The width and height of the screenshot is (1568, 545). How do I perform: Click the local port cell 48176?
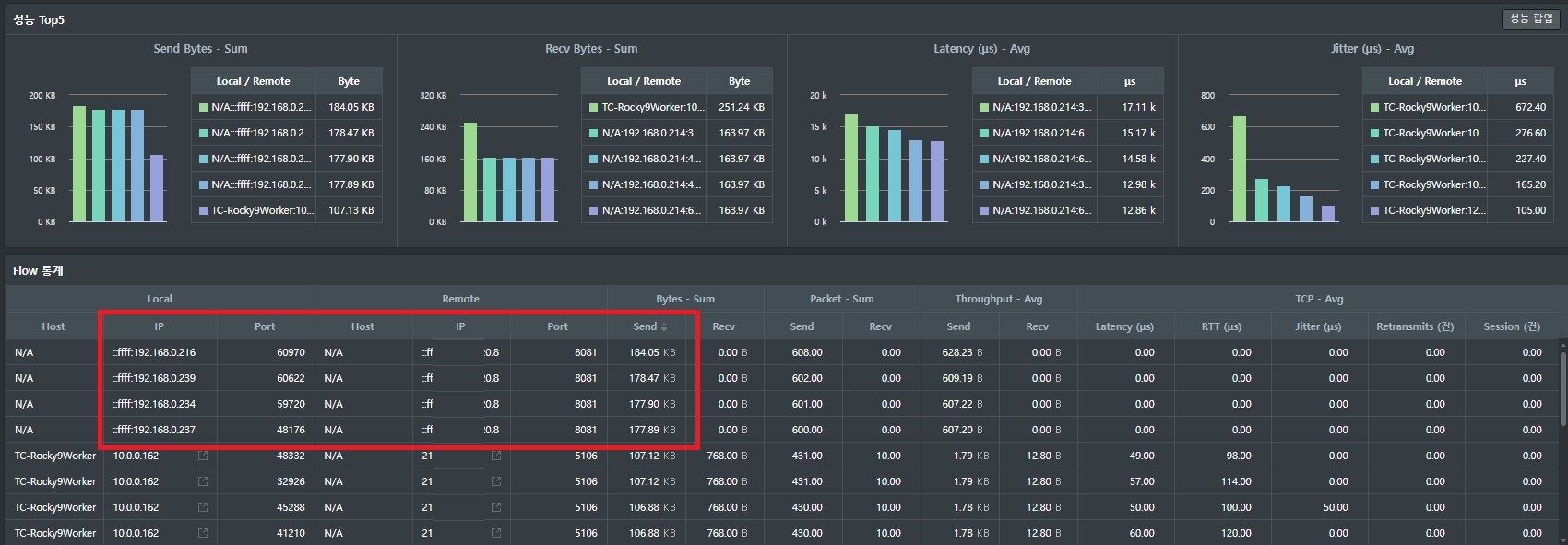[291, 430]
